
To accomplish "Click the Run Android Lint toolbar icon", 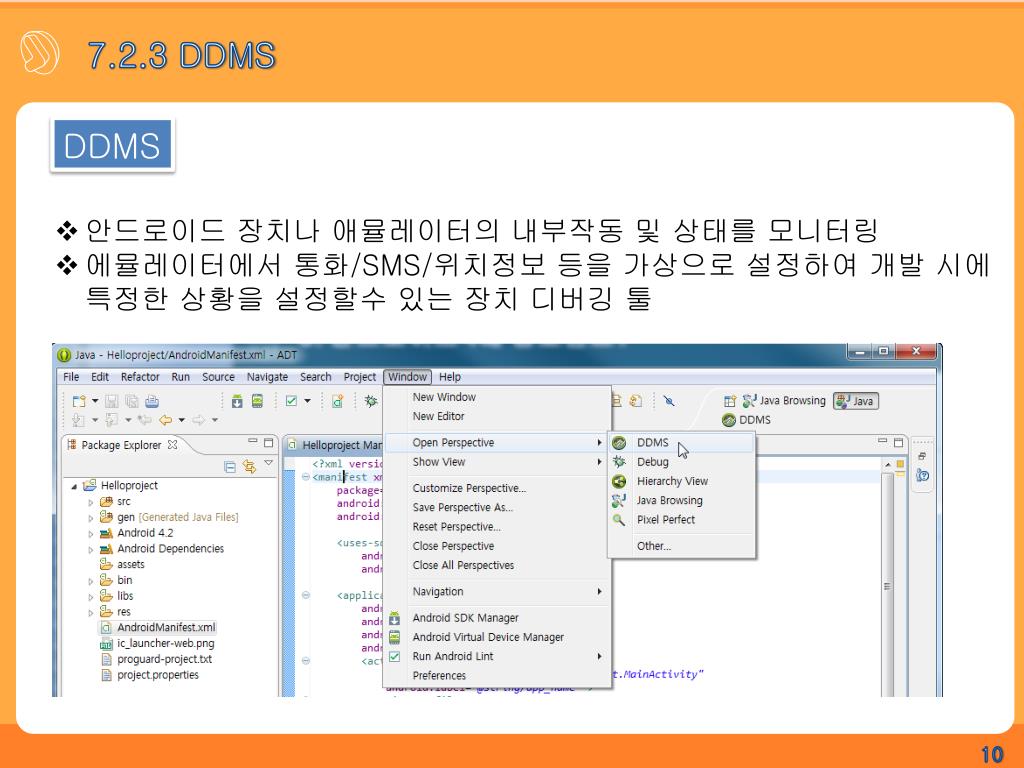I will point(291,401).
